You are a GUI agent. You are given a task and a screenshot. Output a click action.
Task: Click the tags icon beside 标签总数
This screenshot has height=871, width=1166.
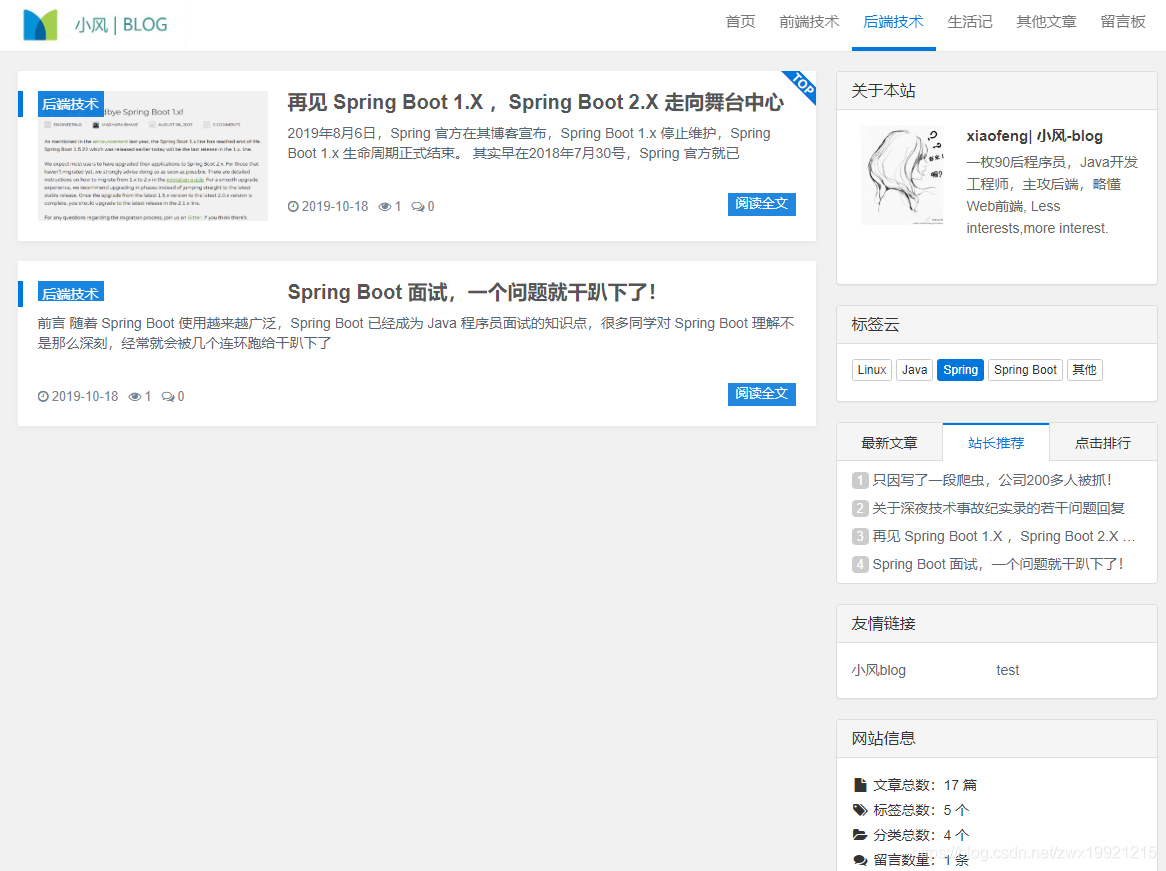pyautogui.click(x=858, y=810)
